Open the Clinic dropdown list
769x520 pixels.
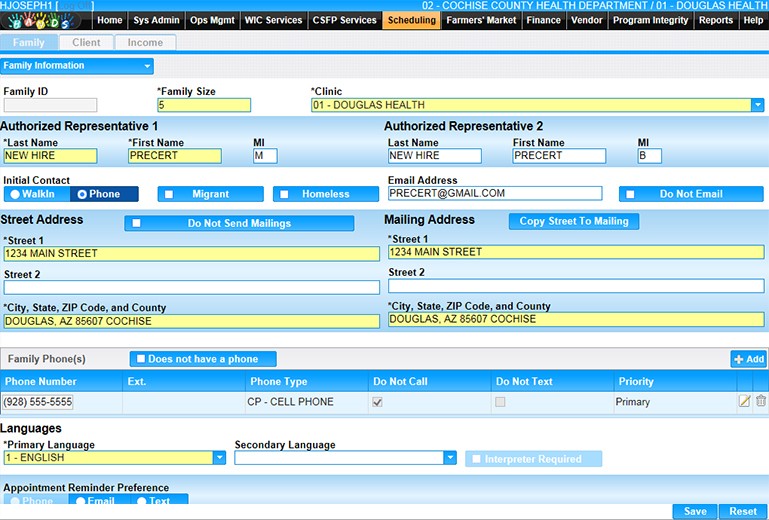coord(758,105)
